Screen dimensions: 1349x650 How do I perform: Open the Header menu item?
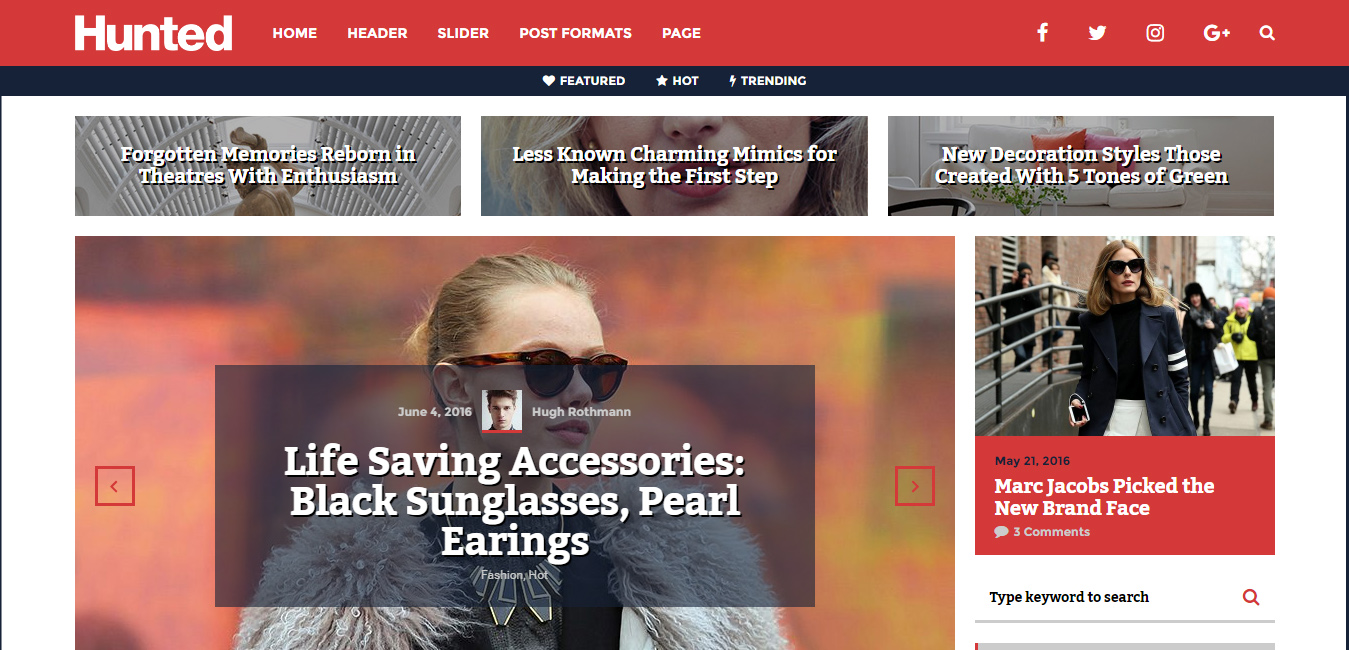[x=377, y=33]
